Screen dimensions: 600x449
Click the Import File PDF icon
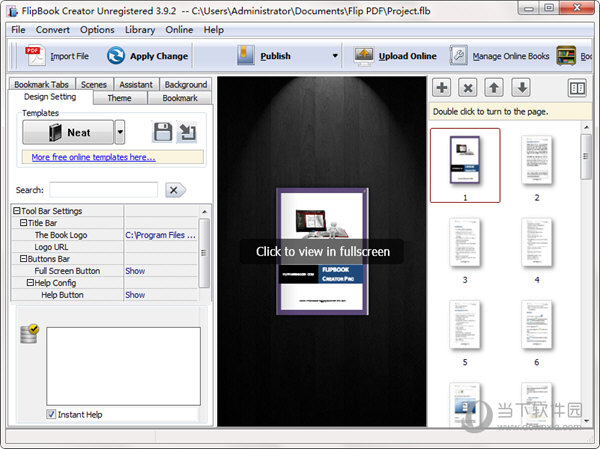pos(35,56)
